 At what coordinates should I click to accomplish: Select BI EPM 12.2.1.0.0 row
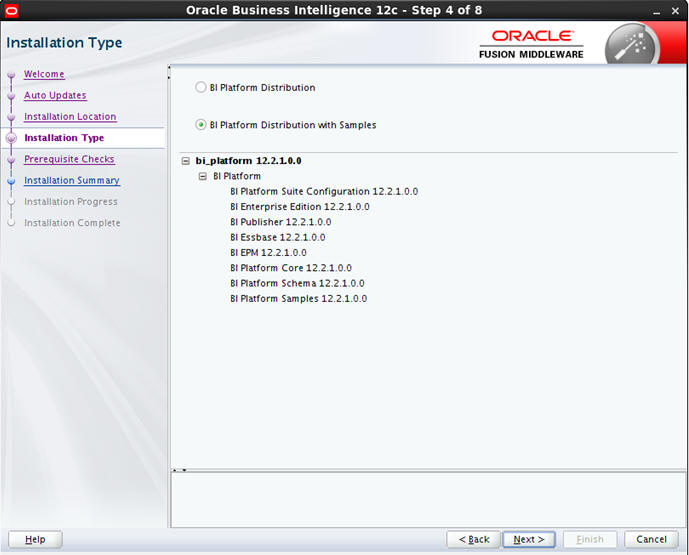pos(268,253)
